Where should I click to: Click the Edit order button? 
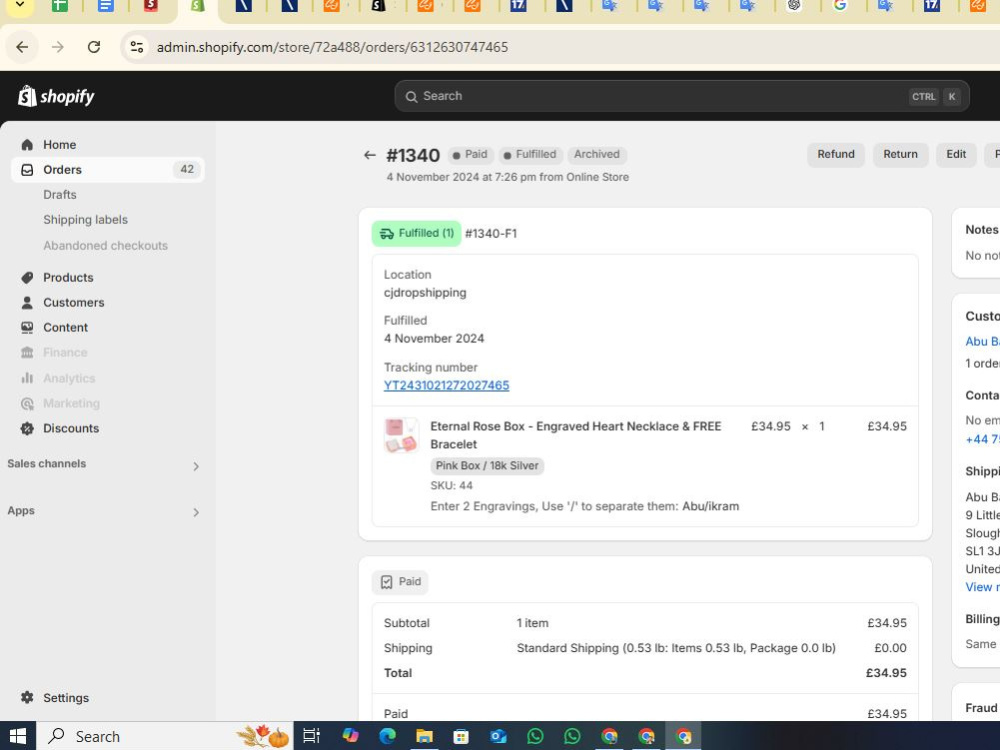tap(956, 154)
